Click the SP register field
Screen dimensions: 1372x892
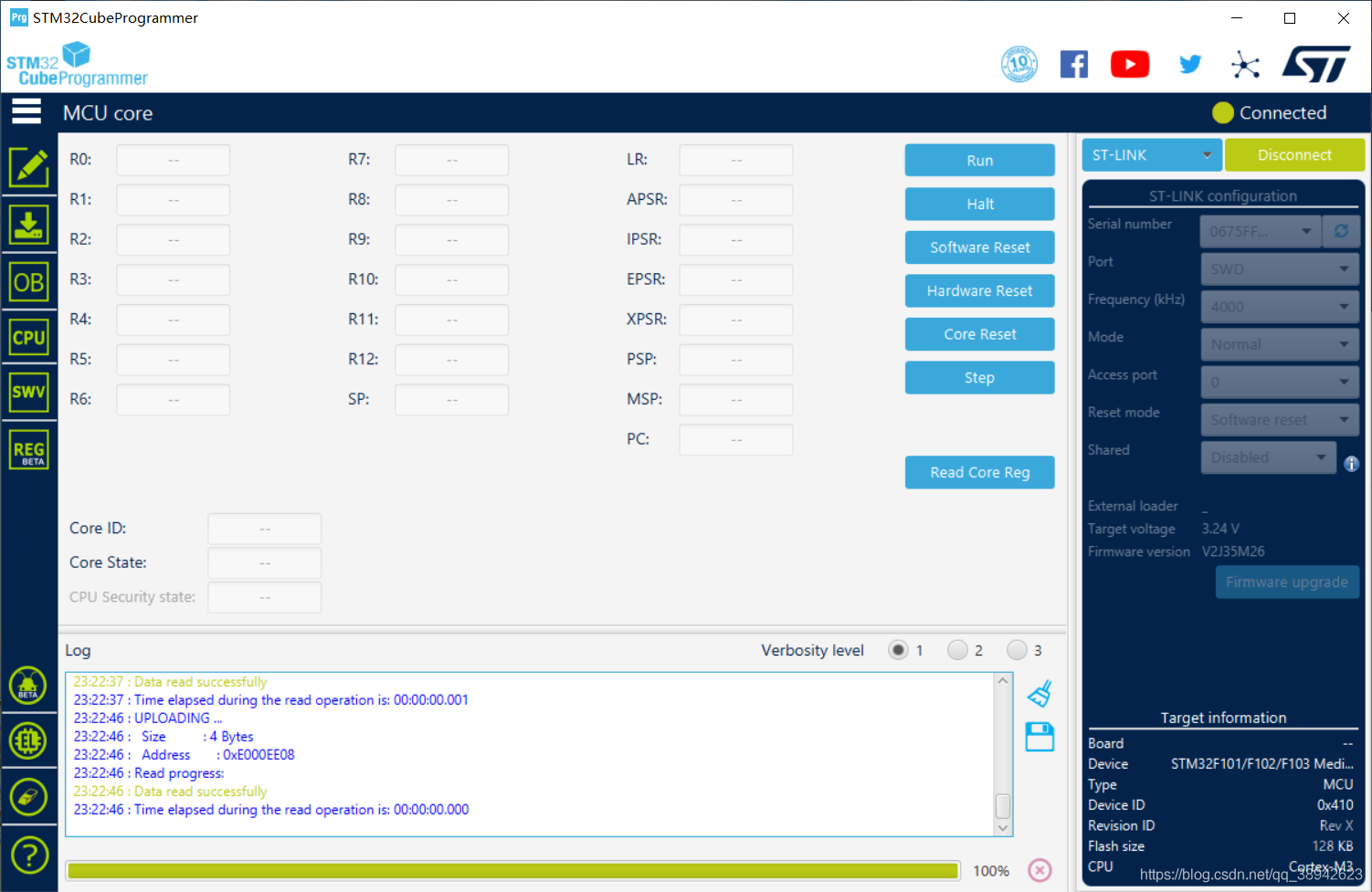(452, 400)
